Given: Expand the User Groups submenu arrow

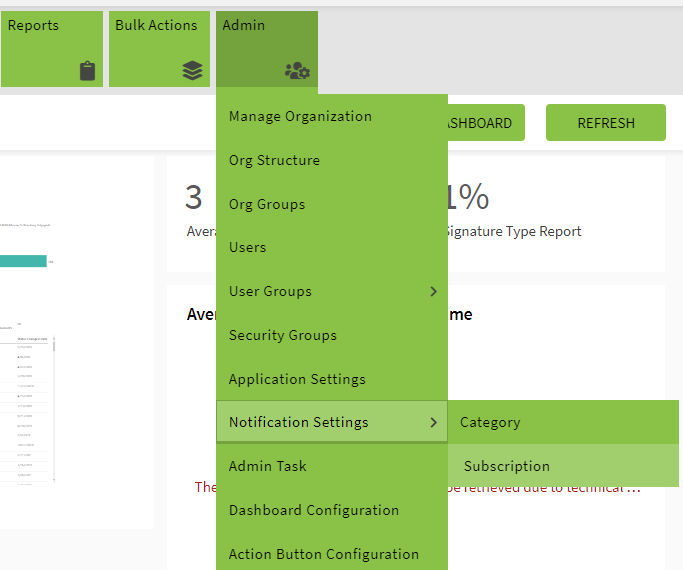Looking at the screenshot, I should (433, 291).
